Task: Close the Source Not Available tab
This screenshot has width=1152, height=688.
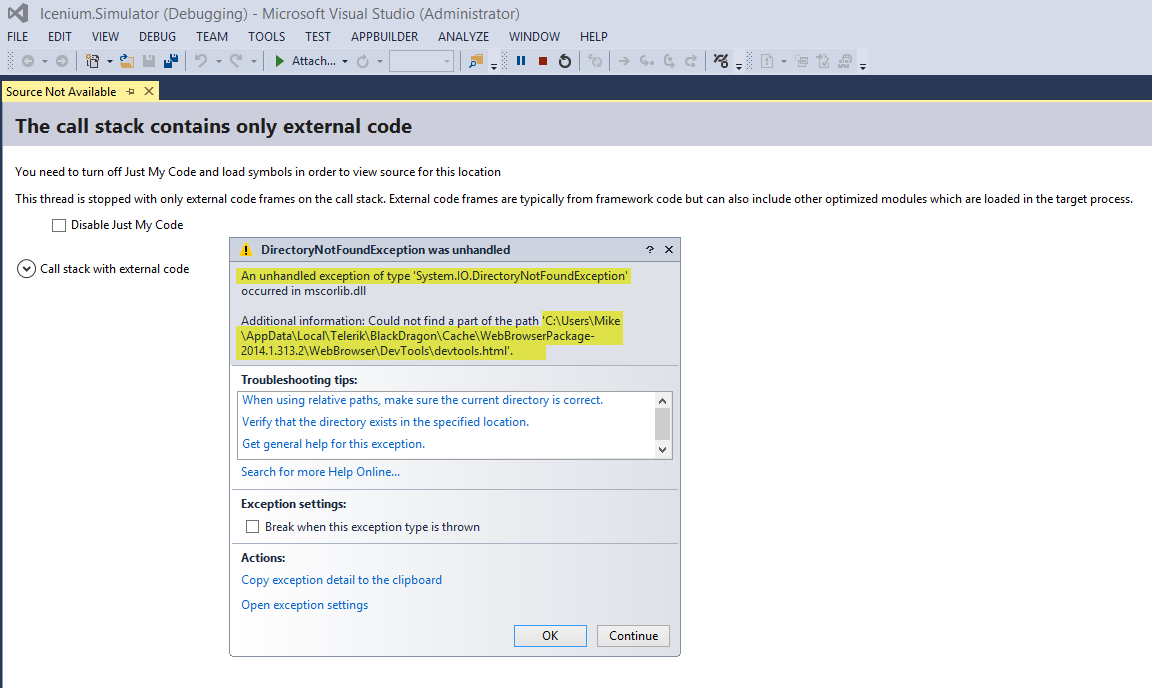Action: tap(149, 91)
